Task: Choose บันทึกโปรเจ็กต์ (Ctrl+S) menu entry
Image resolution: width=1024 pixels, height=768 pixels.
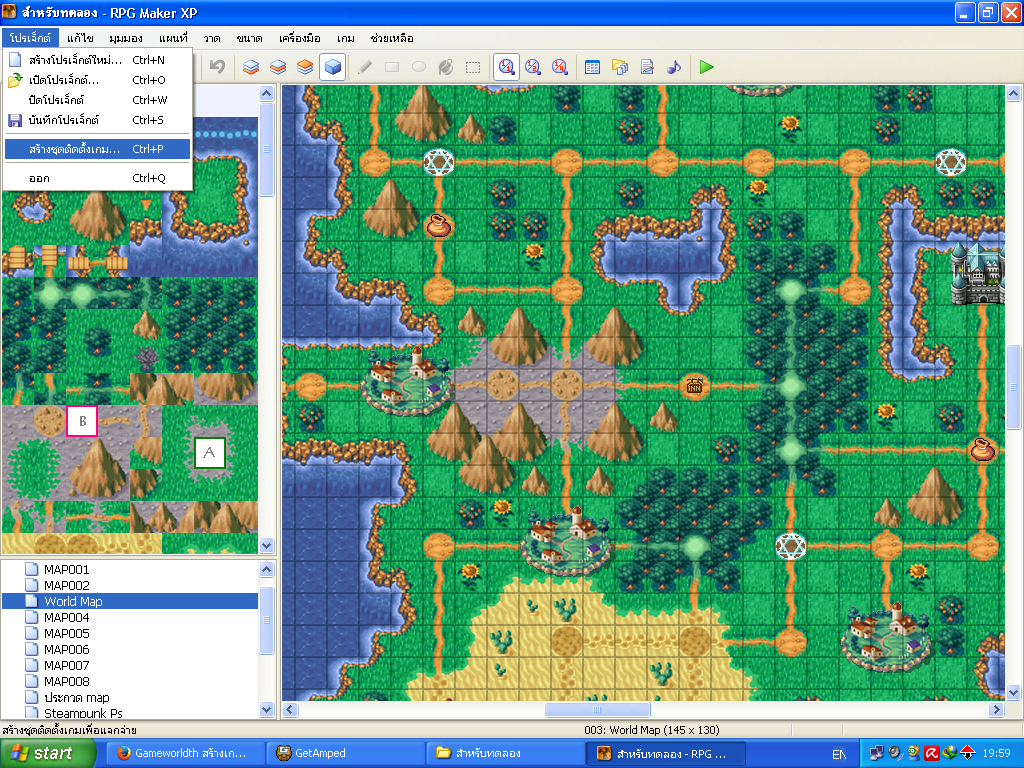Action: click(x=97, y=120)
